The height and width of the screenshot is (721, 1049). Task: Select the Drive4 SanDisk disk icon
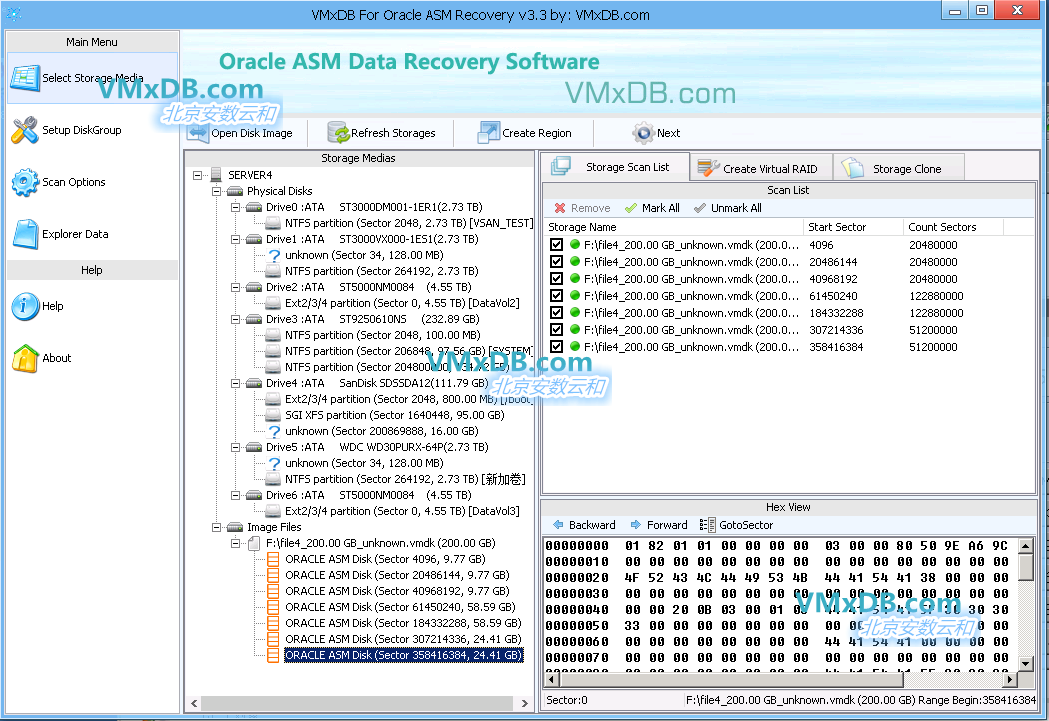[254, 383]
